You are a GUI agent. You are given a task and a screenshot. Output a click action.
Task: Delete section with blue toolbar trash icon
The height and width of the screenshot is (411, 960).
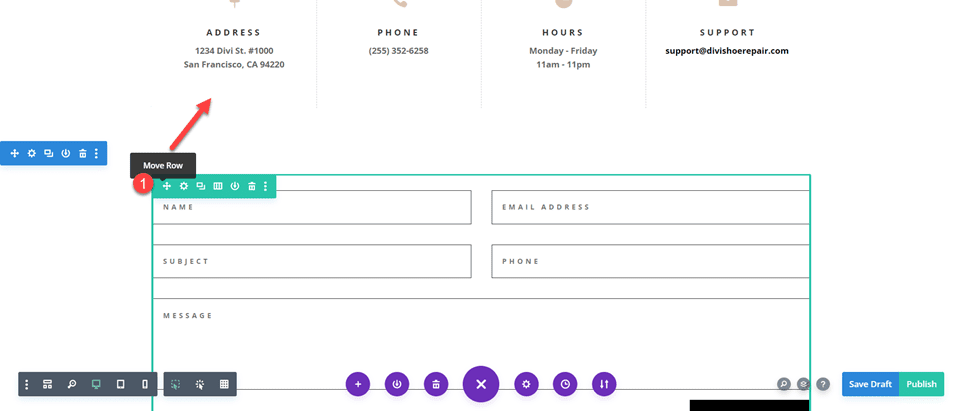click(83, 153)
